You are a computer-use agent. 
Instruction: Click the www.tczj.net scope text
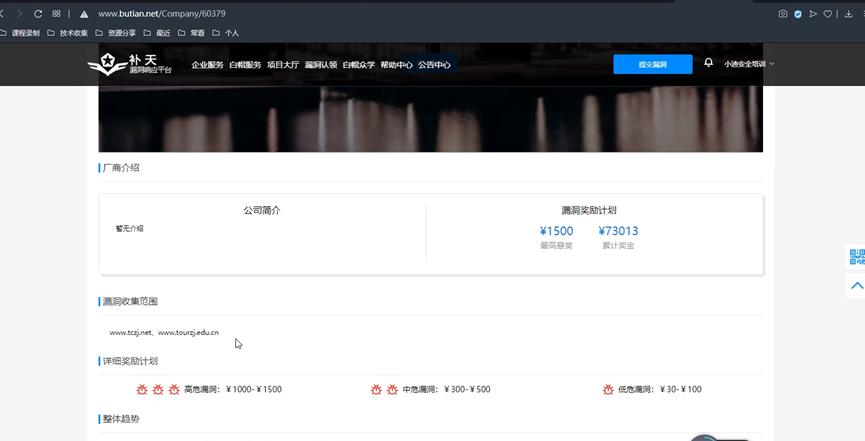tap(130, 333)
